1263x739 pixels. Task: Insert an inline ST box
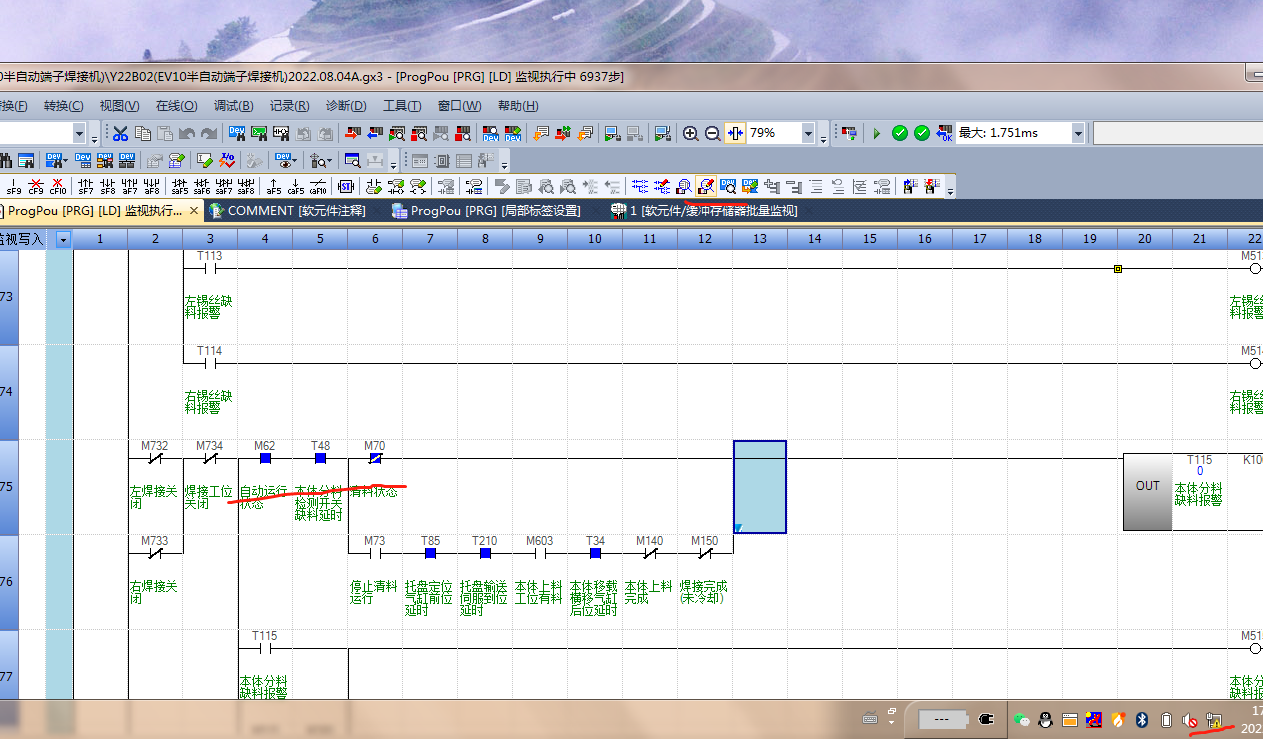point(345,186)
